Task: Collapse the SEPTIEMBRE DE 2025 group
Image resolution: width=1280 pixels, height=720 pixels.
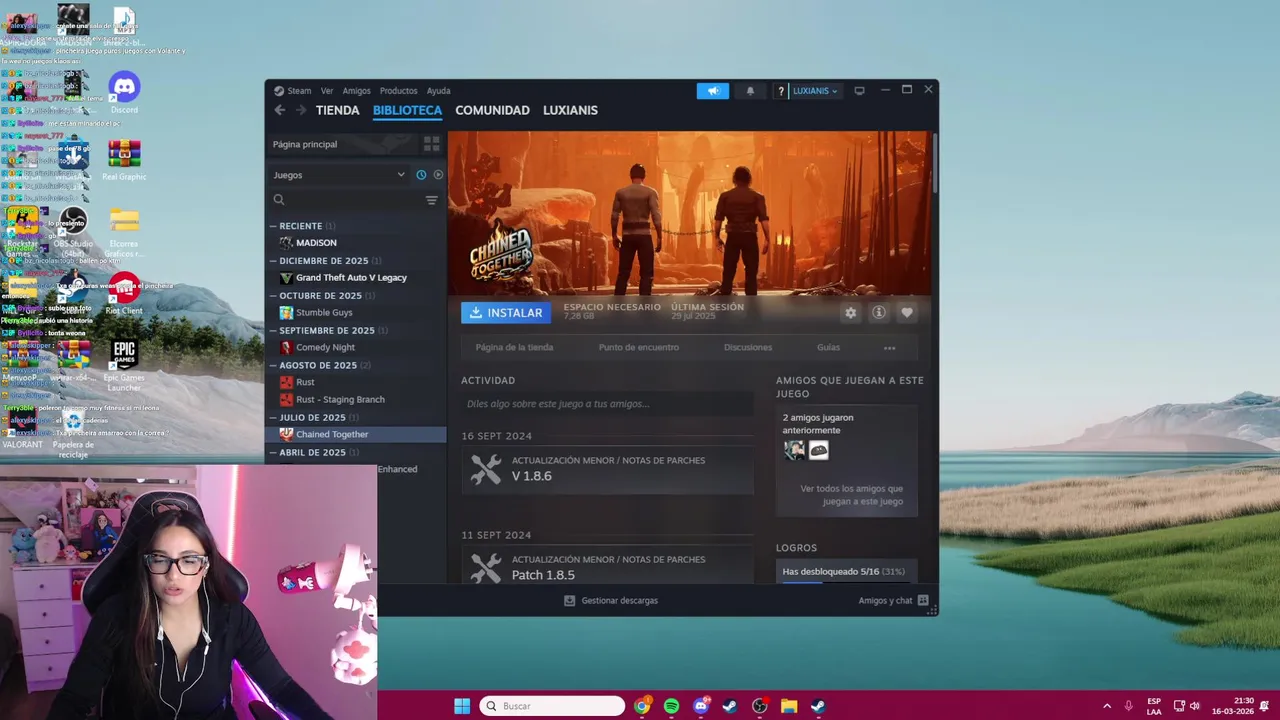Action: [x=273, y=331]
